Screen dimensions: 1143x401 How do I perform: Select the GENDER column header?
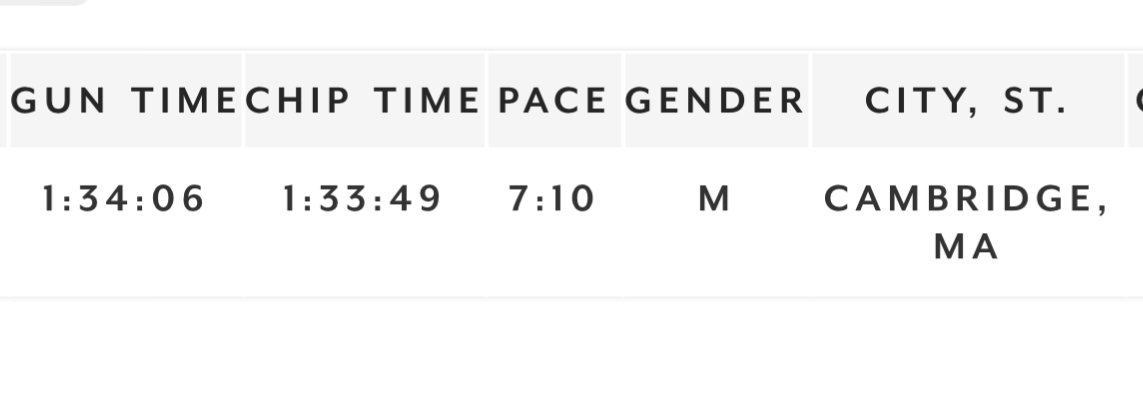click(x=716, y=101)
